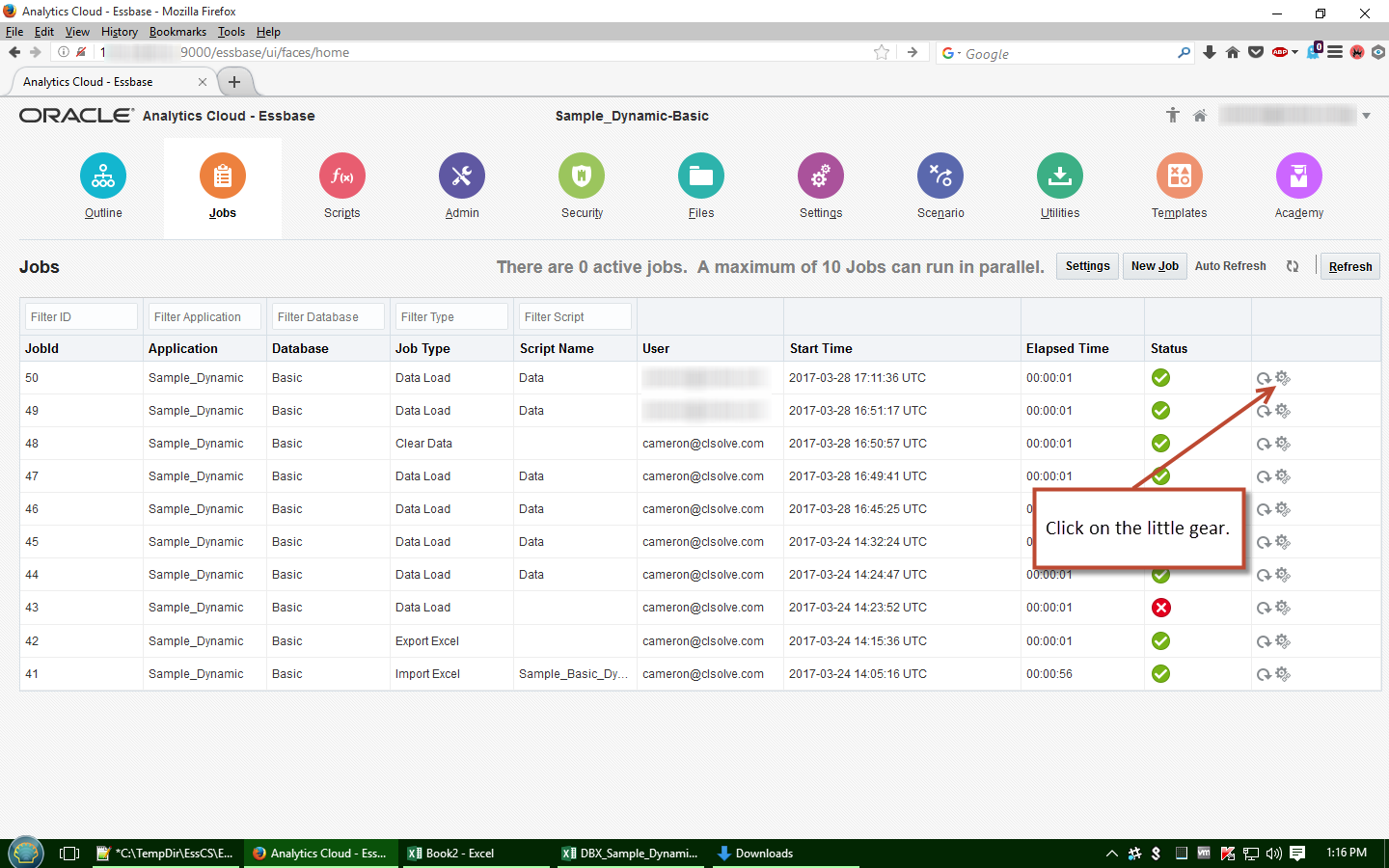Click the Filter Database field

pos(328,316)
